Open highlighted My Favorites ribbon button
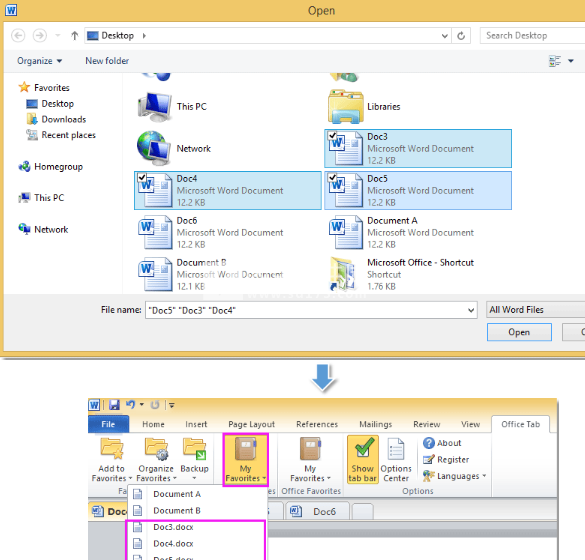Image resolution: width=585 pixels, height=560 pixels. point(245,460)
